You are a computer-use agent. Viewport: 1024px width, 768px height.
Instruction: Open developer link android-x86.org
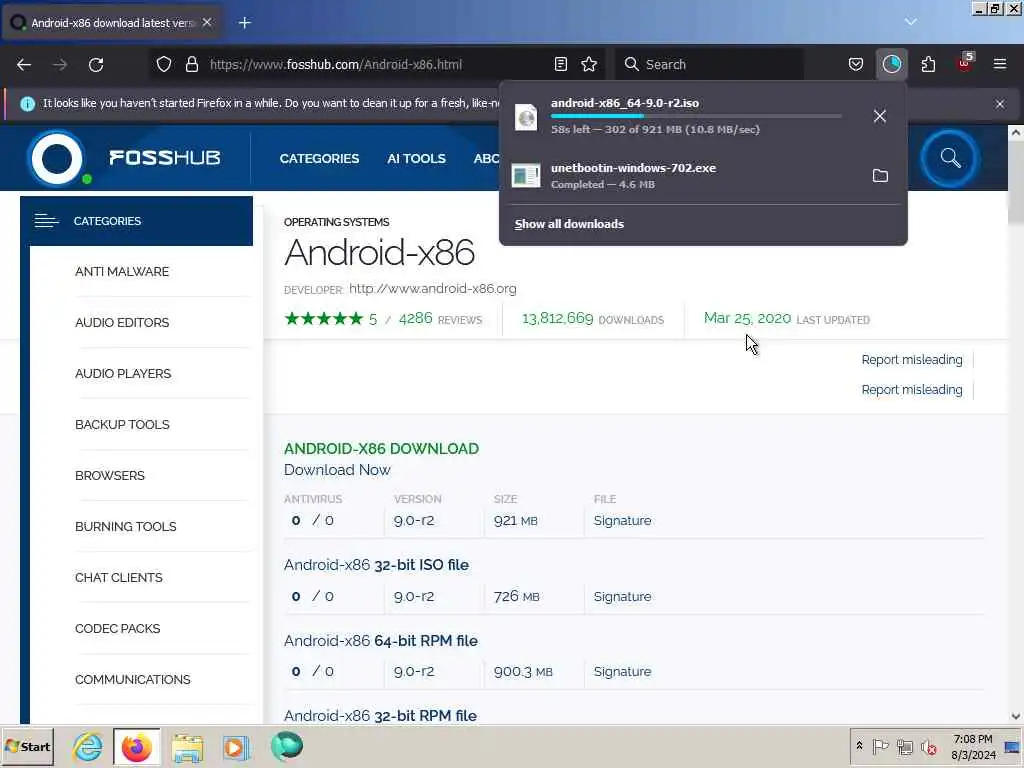[432, 289]
